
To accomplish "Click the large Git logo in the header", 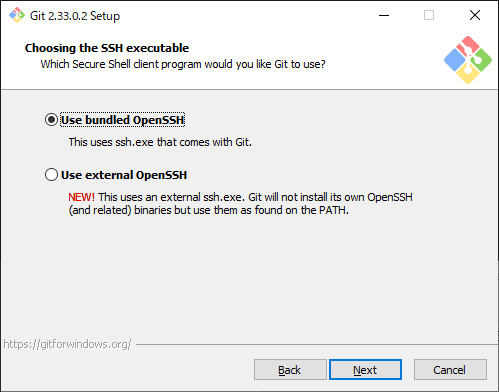I will click(468, 60).
